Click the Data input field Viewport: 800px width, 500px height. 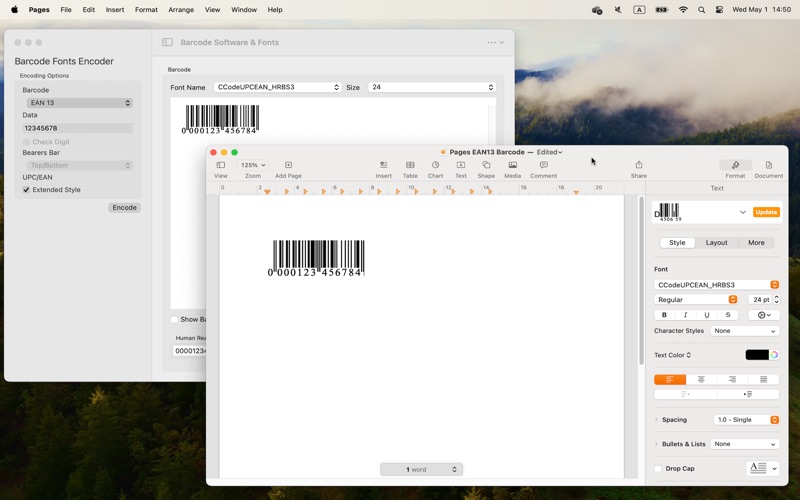pyautogui.click(x=78, y=128)
